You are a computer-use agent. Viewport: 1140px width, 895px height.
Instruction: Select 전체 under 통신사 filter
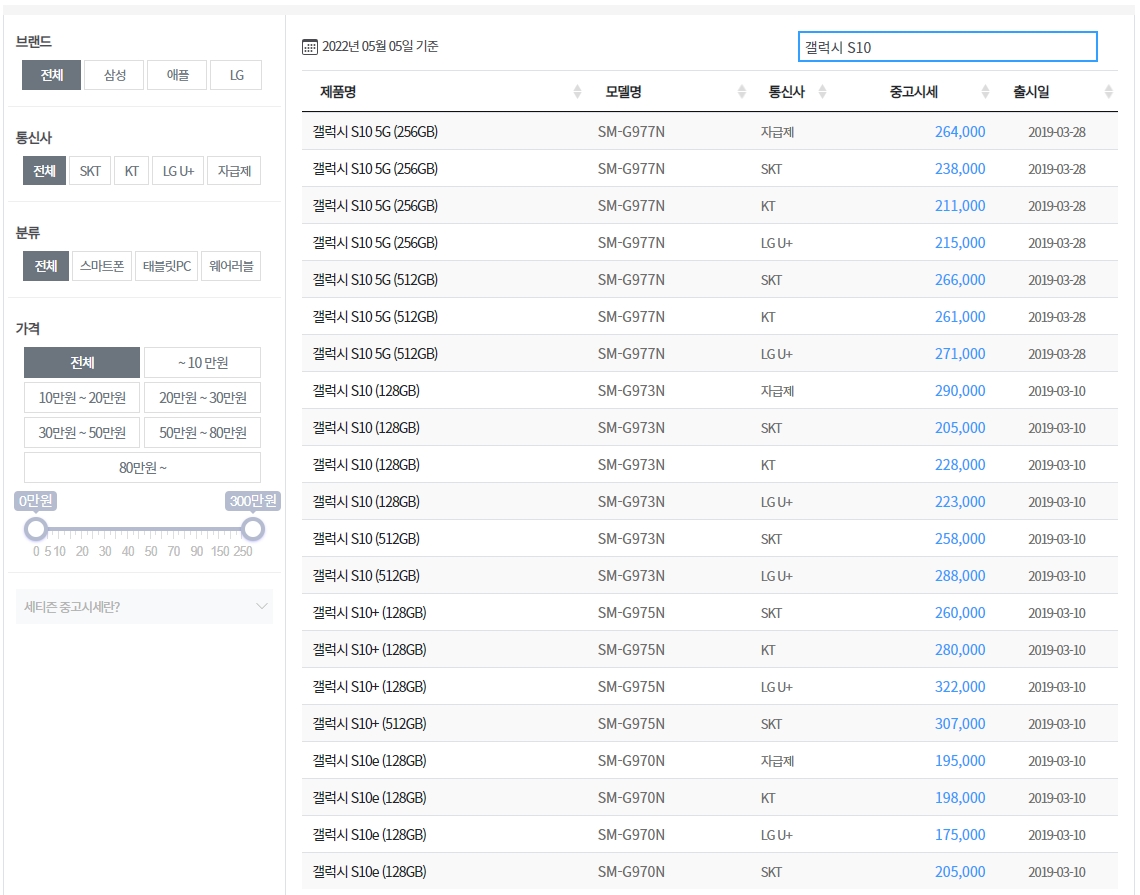click(x=44, y=171)
